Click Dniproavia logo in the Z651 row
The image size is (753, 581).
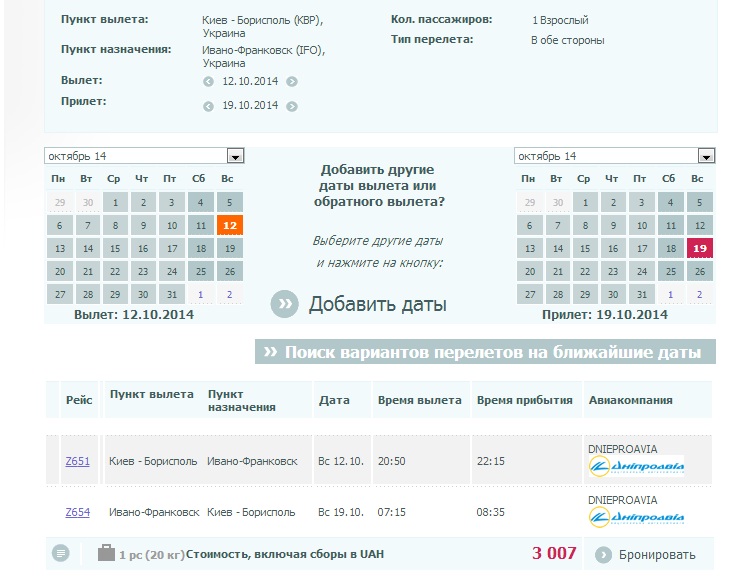pos(637,466)
